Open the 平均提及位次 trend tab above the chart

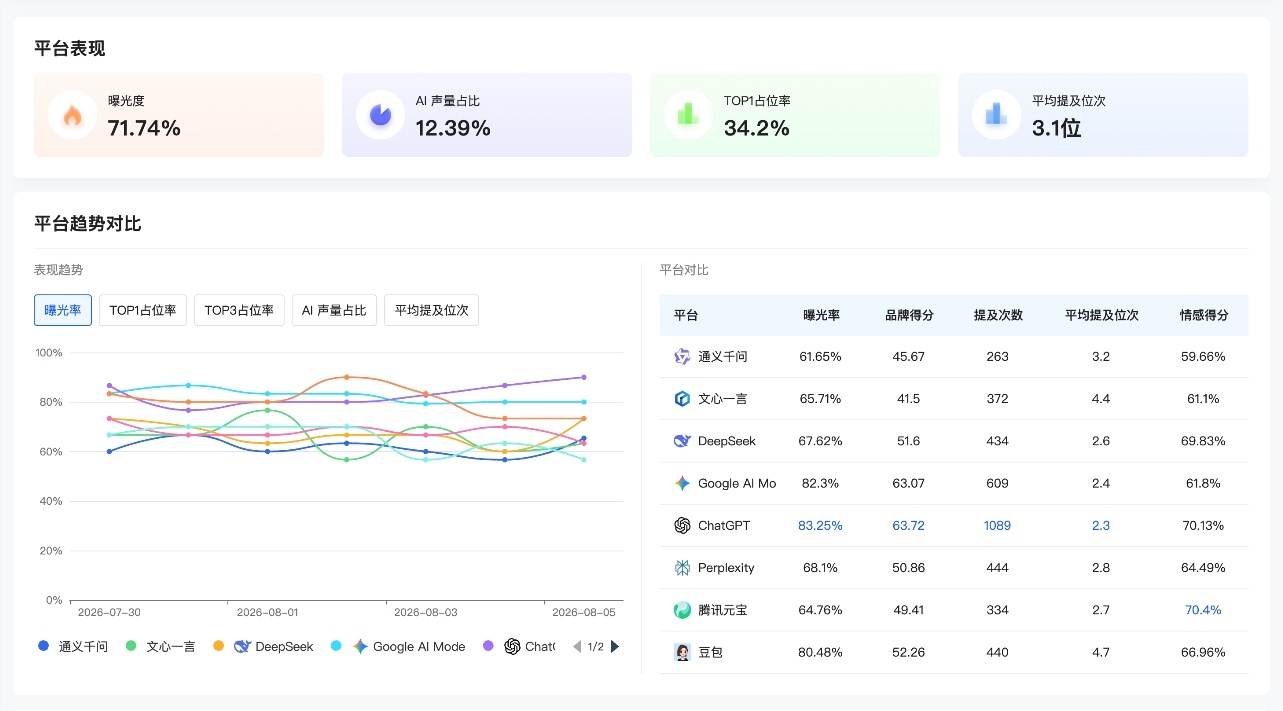point(432,310)
